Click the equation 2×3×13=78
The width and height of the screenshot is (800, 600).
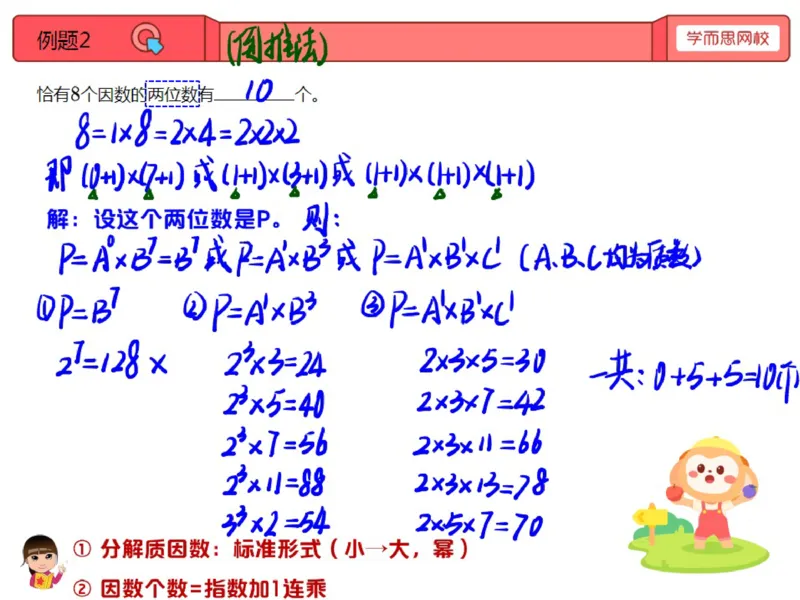(481, 483)
